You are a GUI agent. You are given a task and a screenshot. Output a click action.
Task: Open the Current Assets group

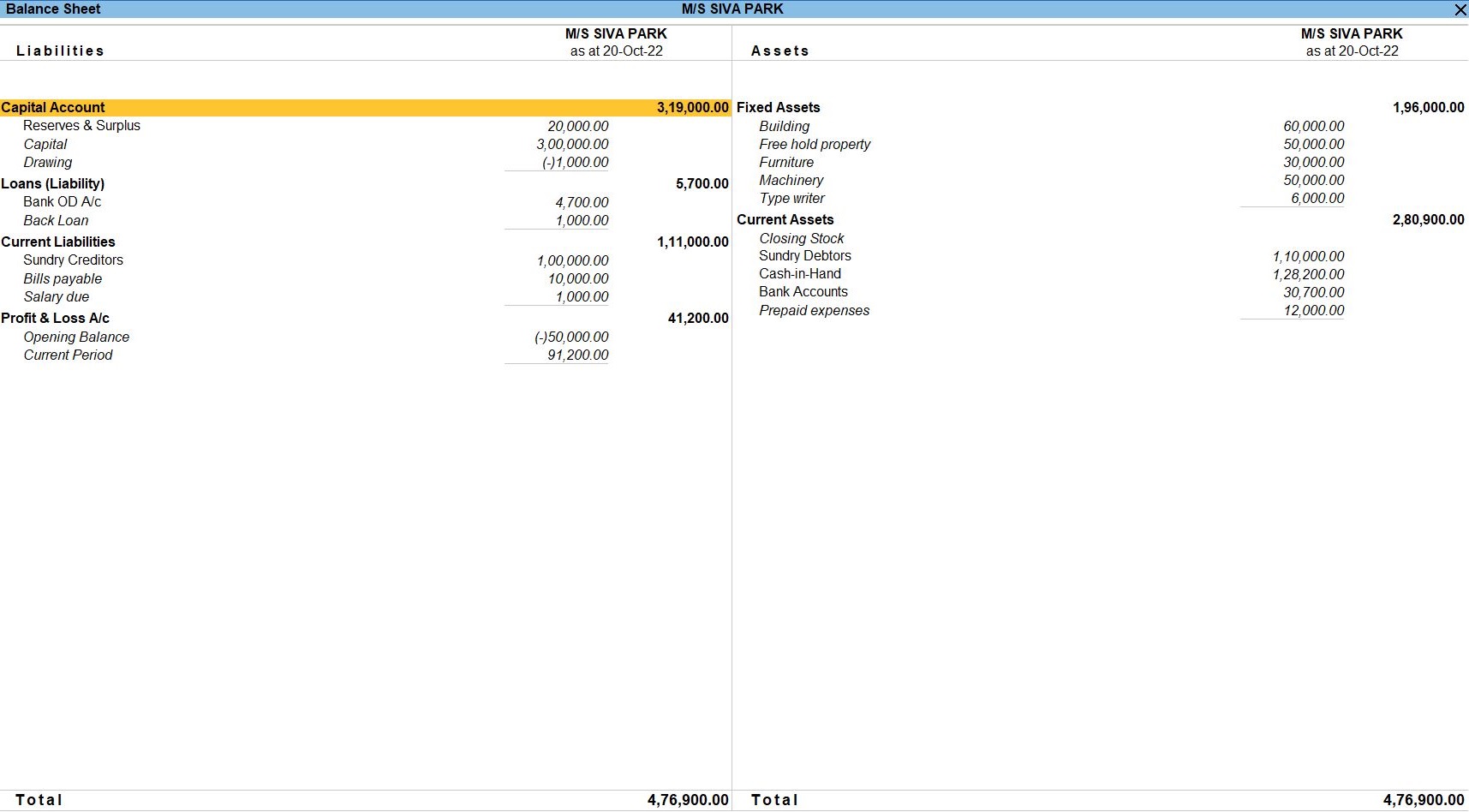click(x=785, y=219)
